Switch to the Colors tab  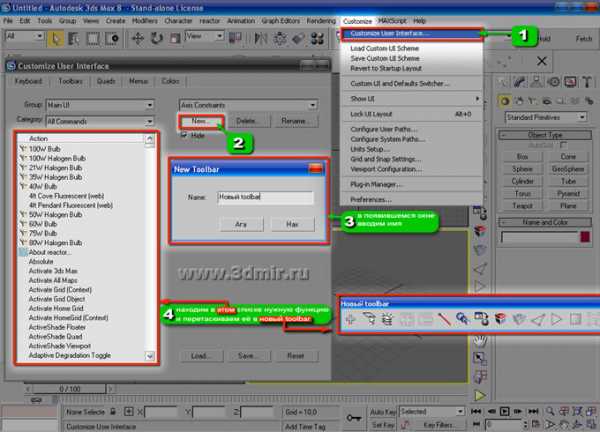pos(170,81)
